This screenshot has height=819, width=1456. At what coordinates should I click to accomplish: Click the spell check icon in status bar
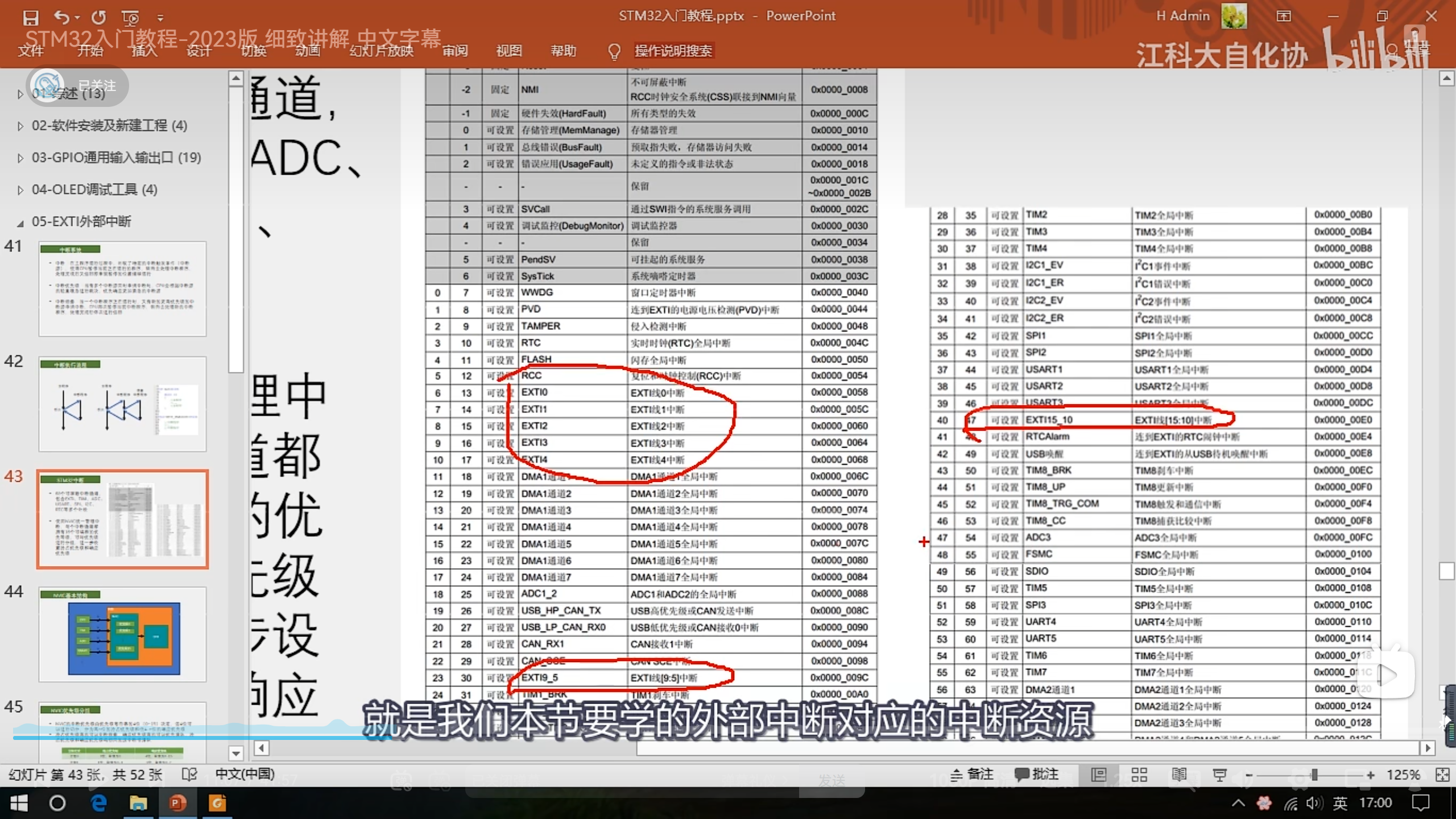(189, 775)
